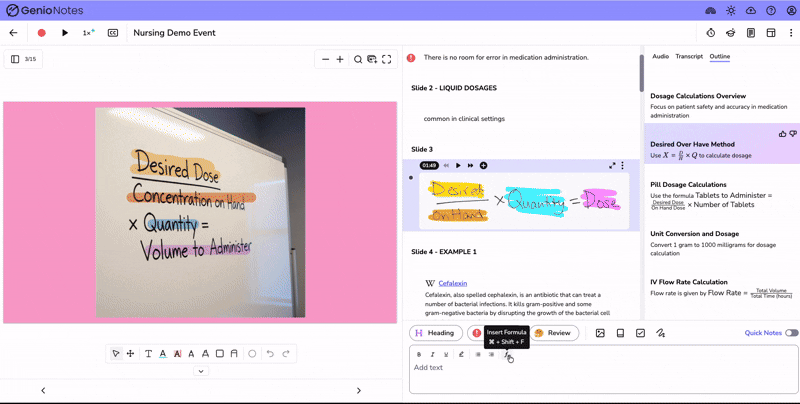Start recording with the red record button
The image size is (800, 404).
[x=42, y=33]
